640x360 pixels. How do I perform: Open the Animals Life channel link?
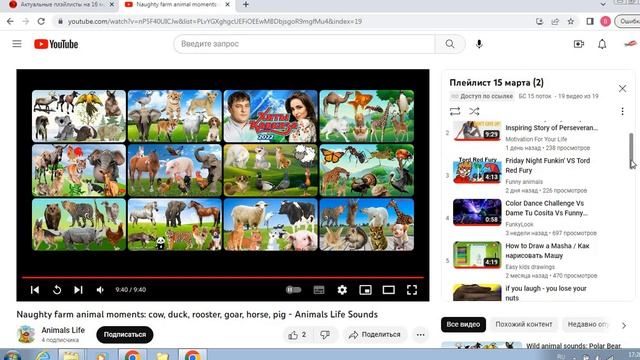pyautogui.click(x=63, y=330)
